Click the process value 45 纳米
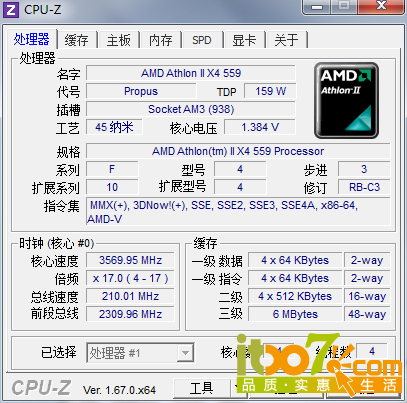Image resolution: width=407 pixels, height=403 pixels. coord(114,127)
